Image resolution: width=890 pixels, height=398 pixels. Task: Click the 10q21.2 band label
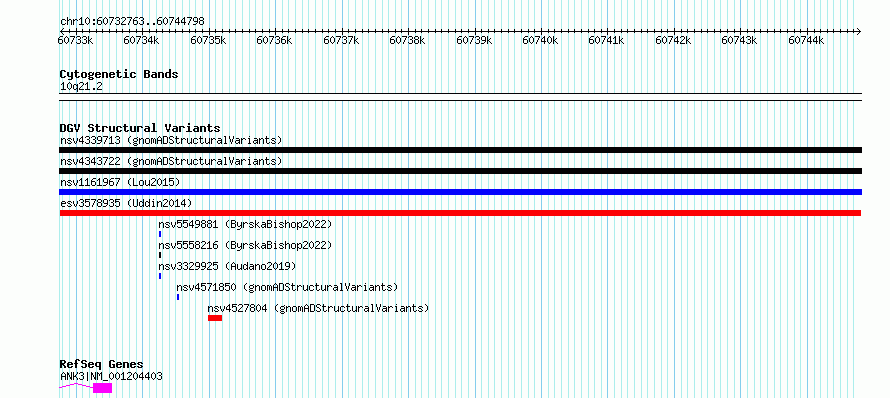[81, 87]
